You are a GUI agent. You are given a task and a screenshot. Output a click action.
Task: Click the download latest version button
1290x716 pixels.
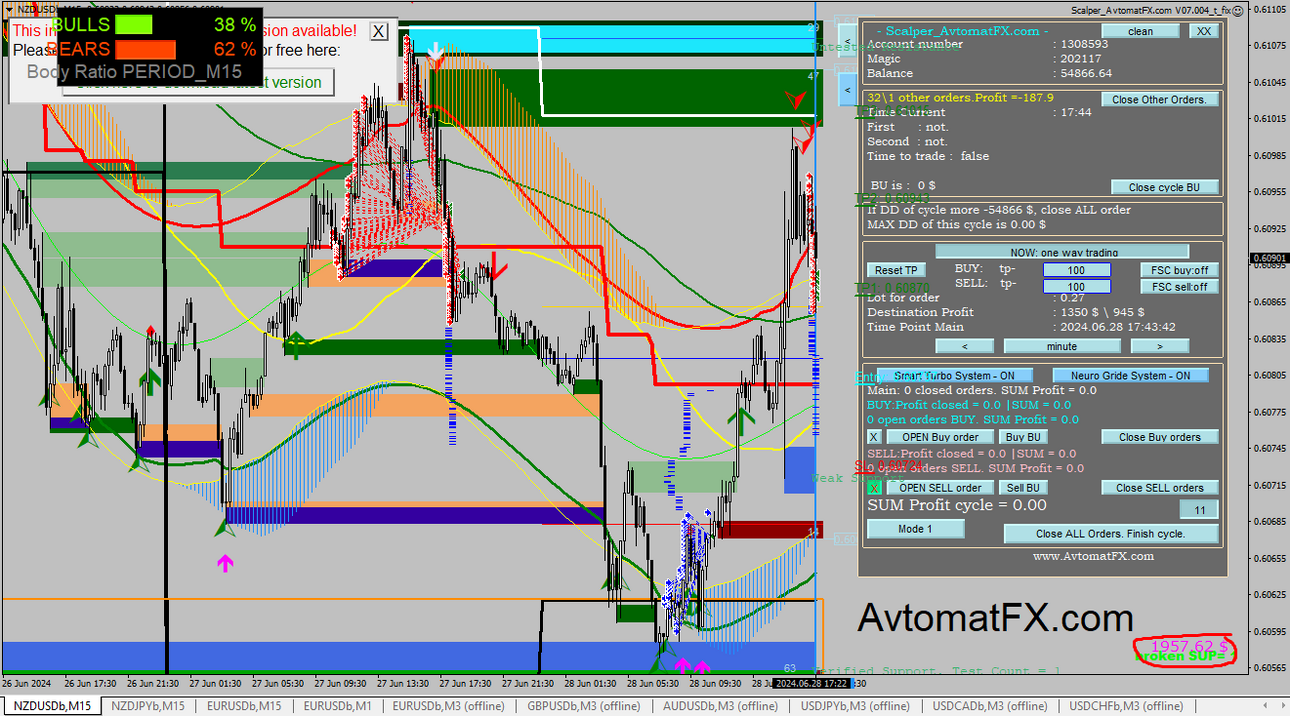(198, 83)
